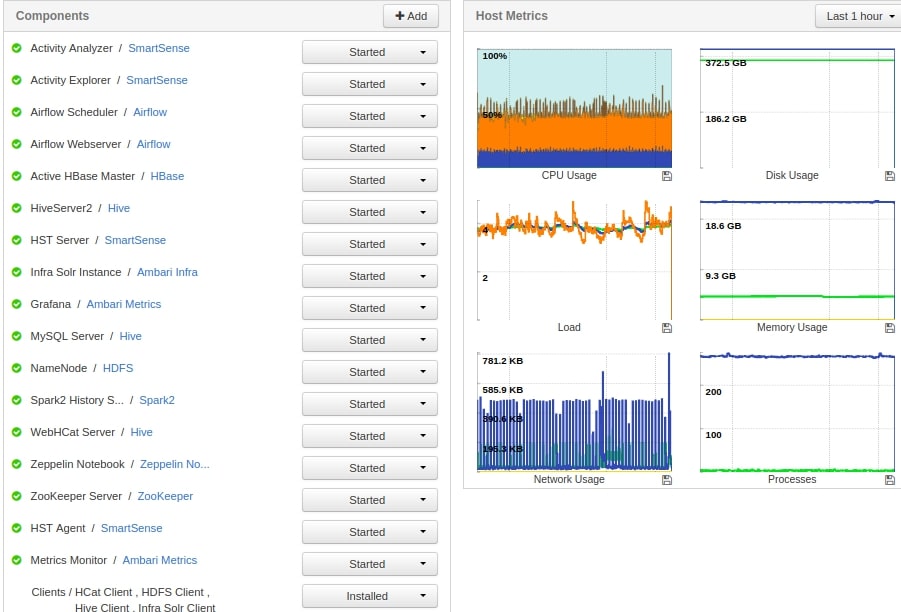This screenshot has height=612, width=901.
Task: Click the green status icon for HST Server
Action: (17, 240)
